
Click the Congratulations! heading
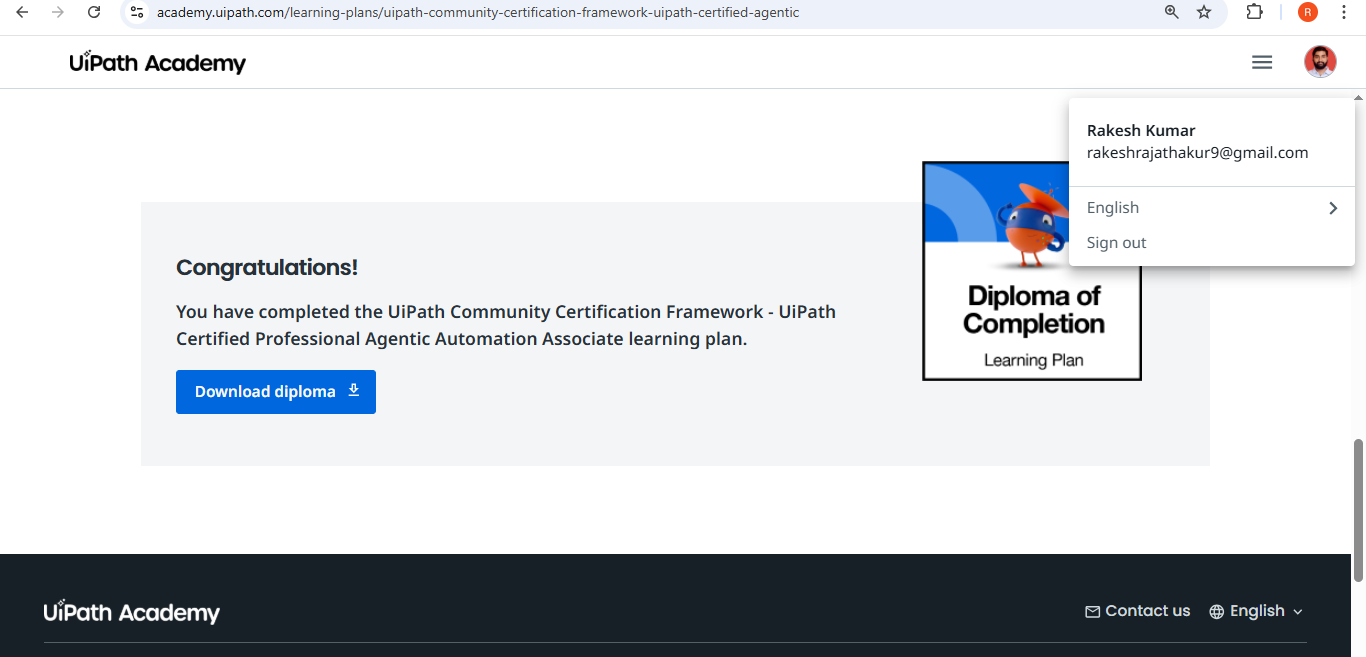(x=267, y=268)
